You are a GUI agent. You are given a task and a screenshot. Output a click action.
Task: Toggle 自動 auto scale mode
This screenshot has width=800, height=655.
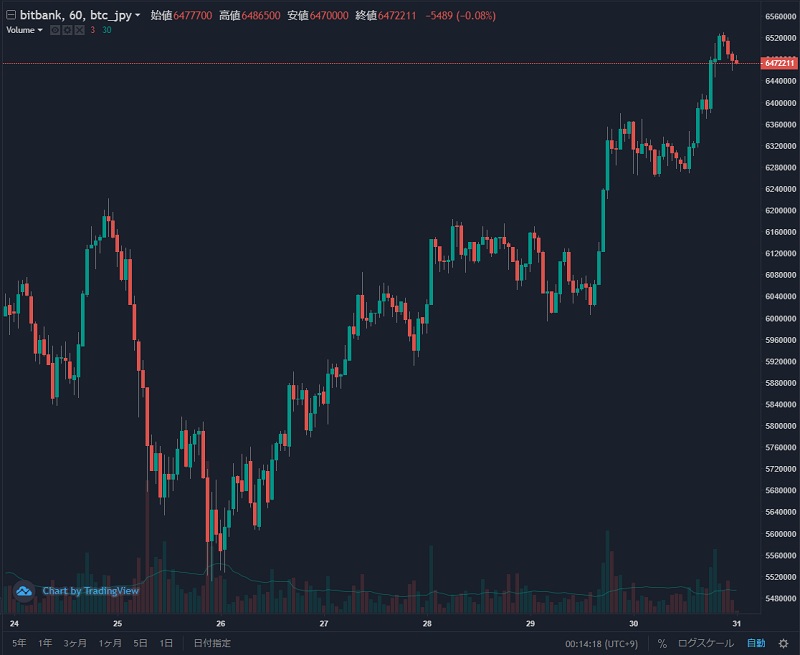pos(756,643)
